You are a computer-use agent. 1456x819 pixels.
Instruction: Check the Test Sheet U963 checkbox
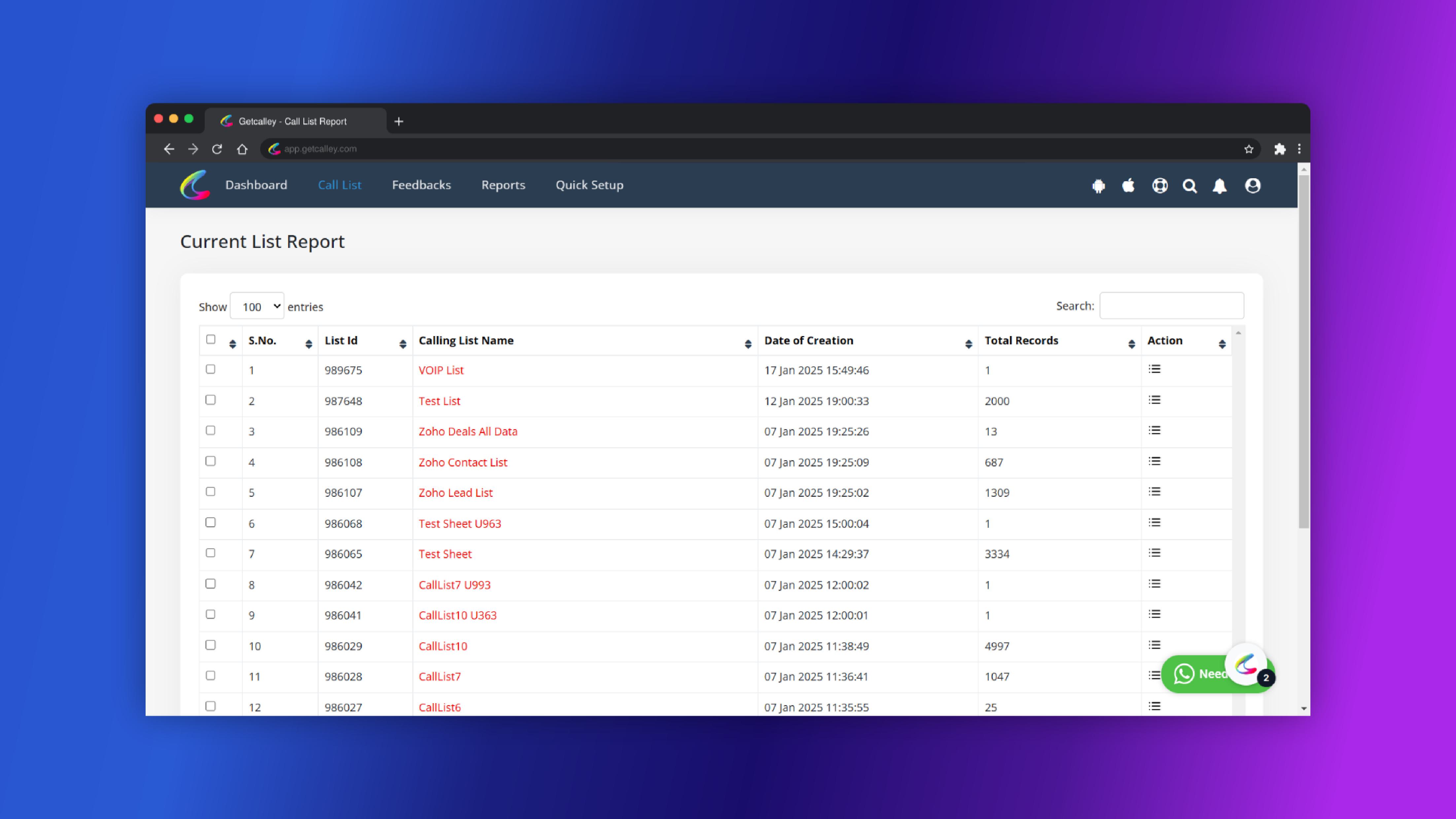(211, 522)
